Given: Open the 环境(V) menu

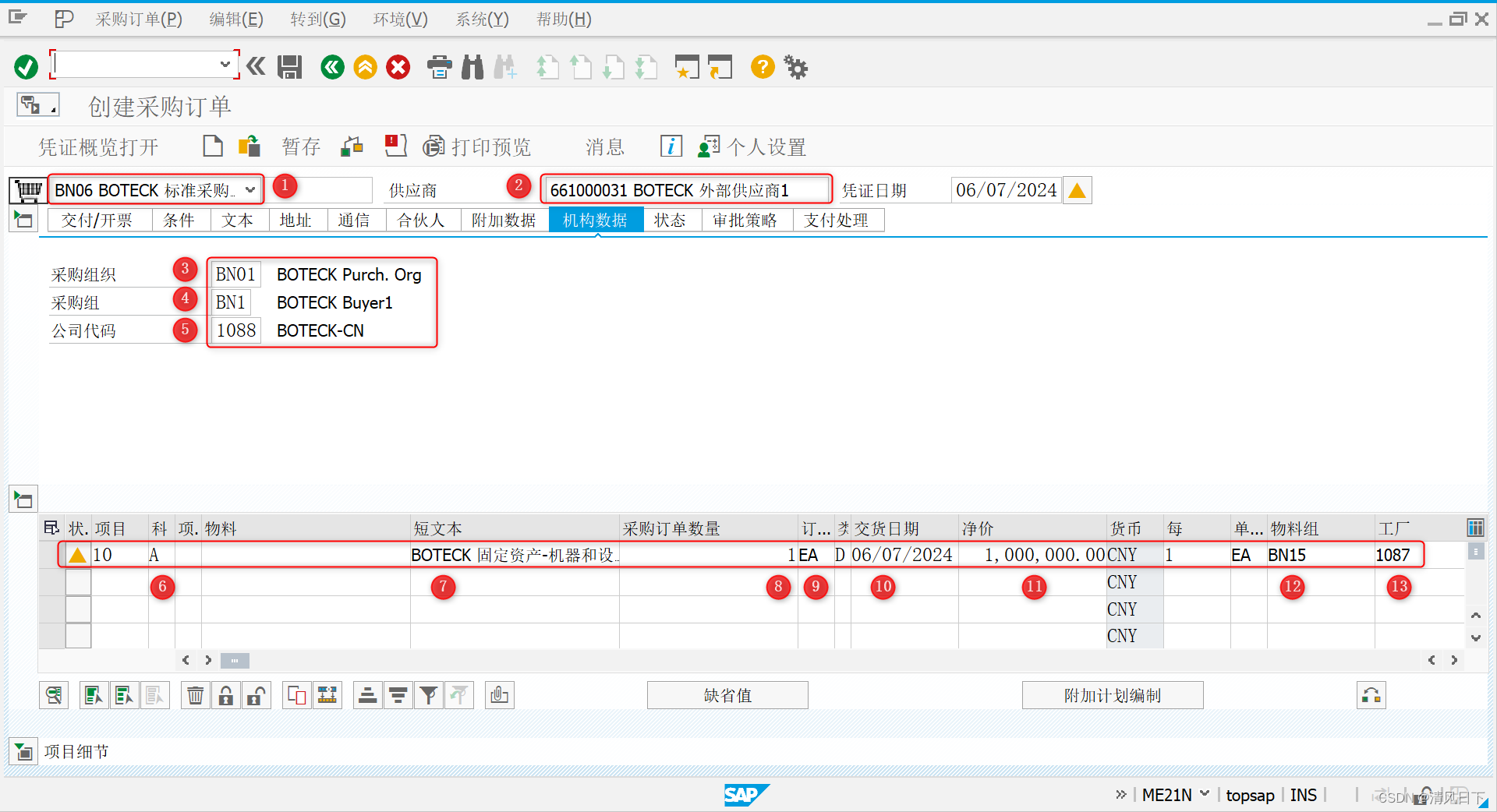Looking at the screenshot, I should (x=401, y=19).
